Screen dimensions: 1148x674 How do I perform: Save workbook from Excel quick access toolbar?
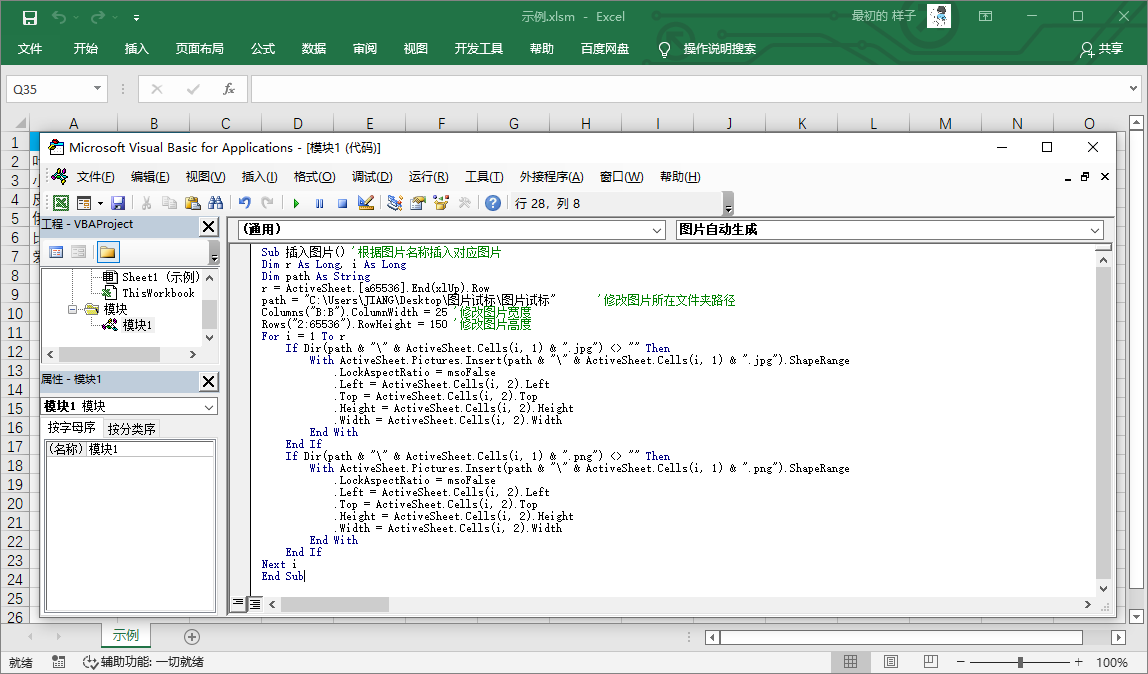click(x=30, y=17)
